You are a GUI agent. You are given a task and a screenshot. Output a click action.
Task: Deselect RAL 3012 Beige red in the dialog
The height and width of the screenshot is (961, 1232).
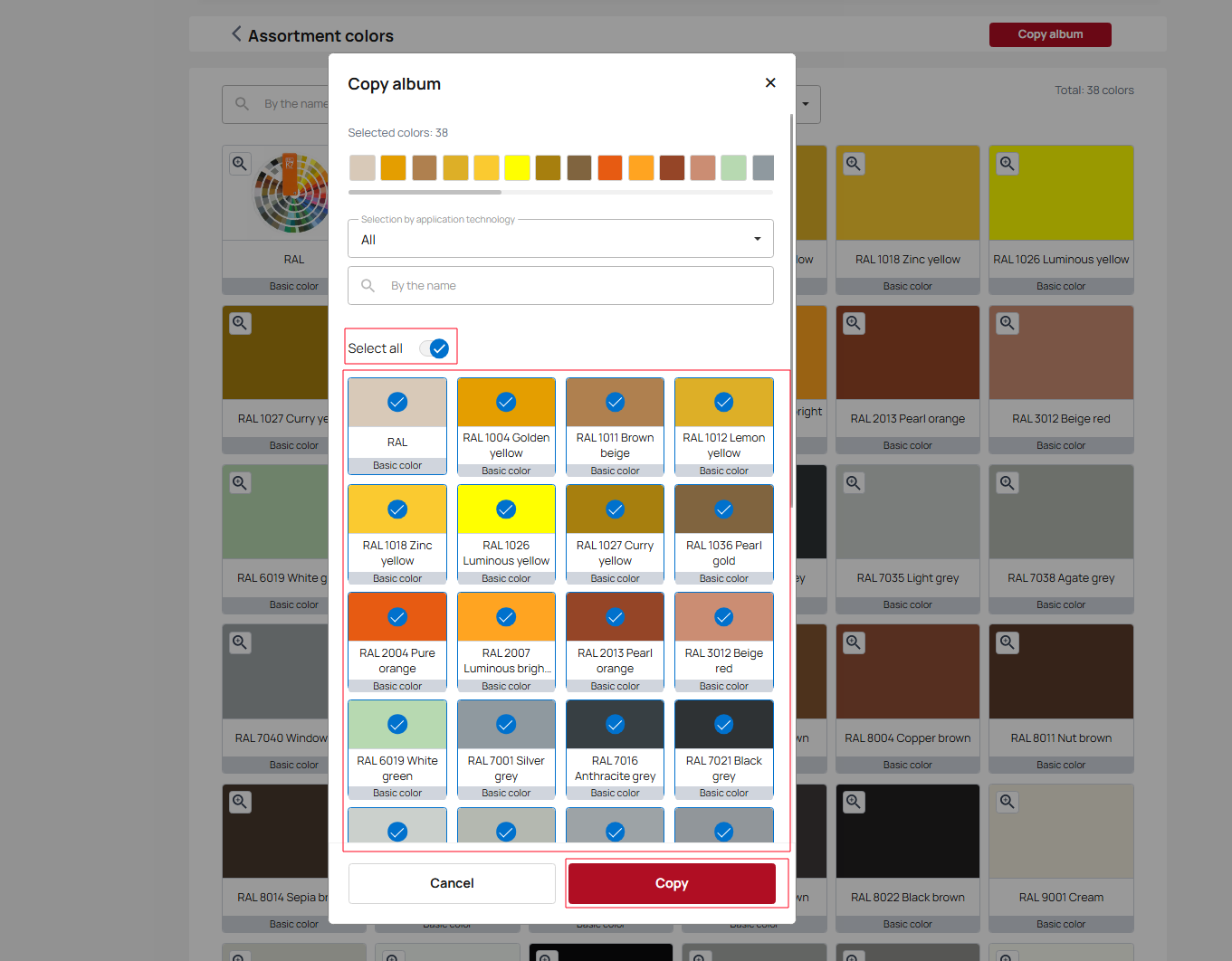pyautogui.click(x=724, y=617)
